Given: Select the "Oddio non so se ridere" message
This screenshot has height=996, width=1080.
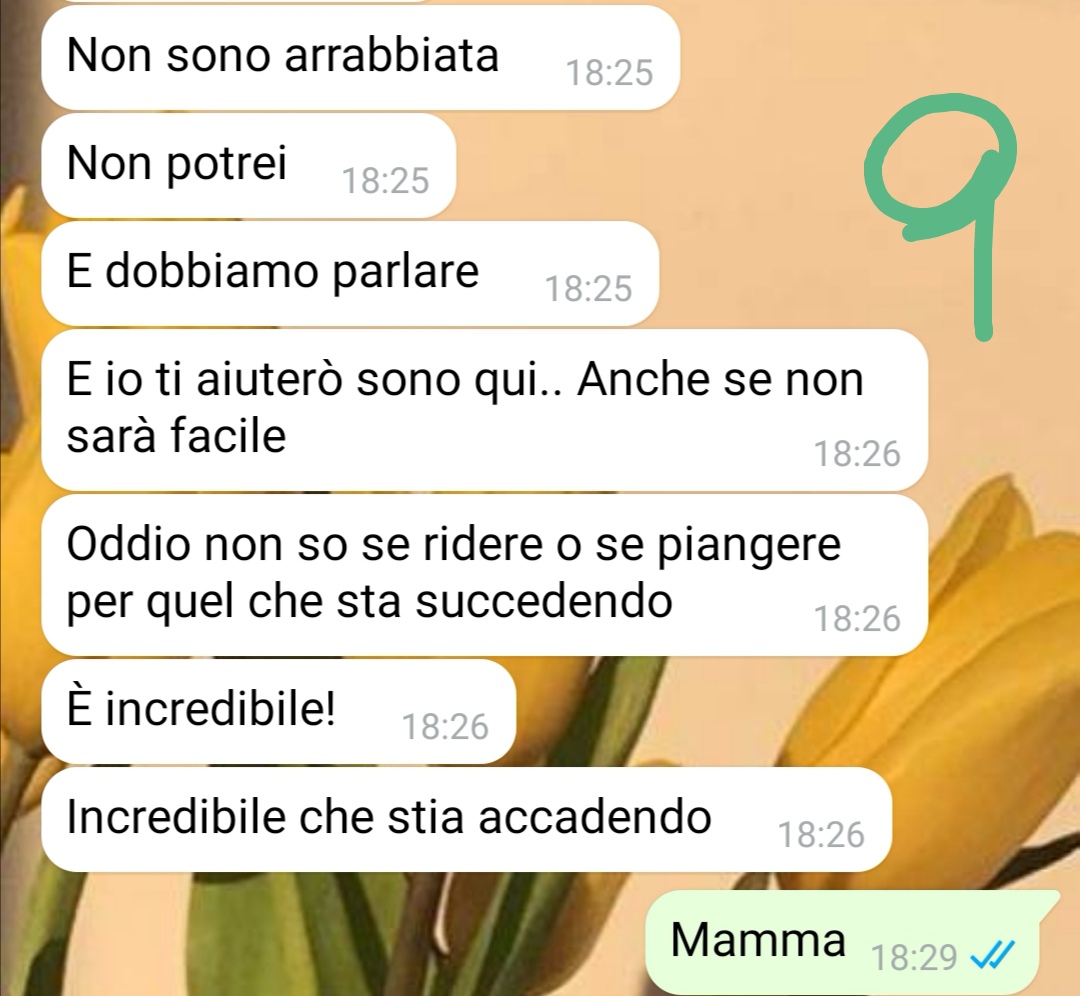Looking at the screenshot, I should pos(484,574).
